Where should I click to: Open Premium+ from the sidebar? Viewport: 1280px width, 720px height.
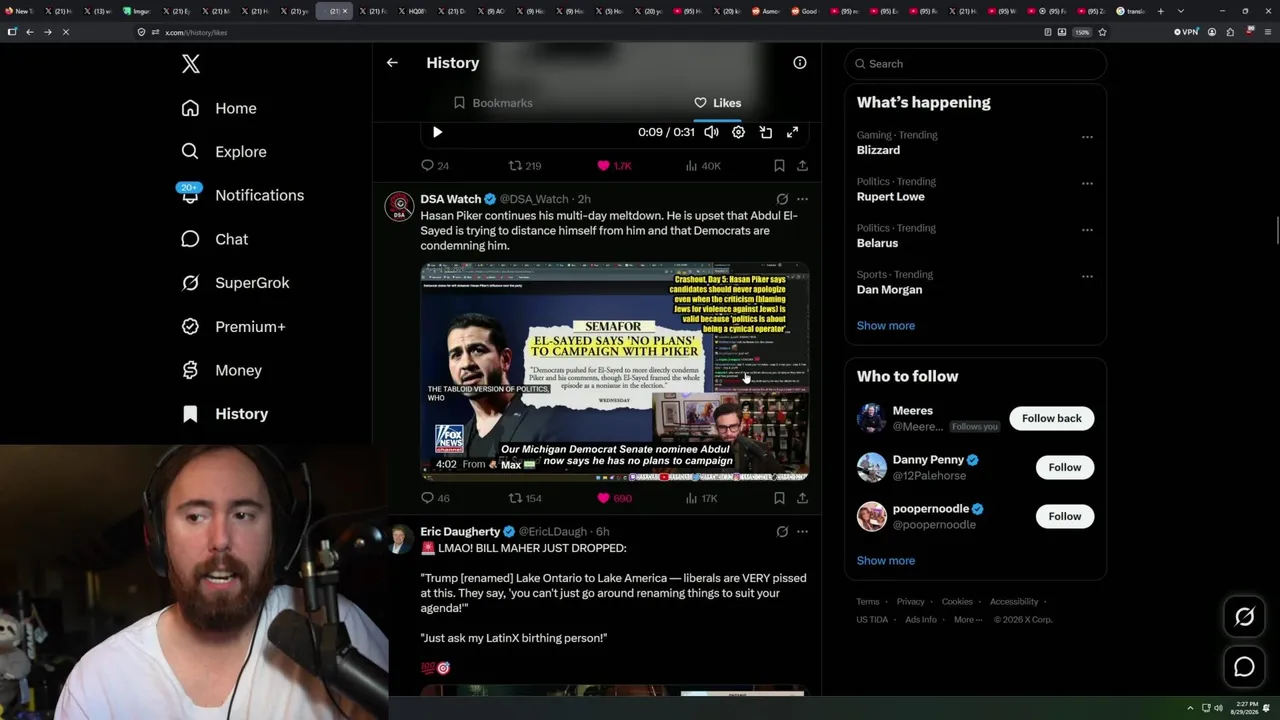(233, 327)
